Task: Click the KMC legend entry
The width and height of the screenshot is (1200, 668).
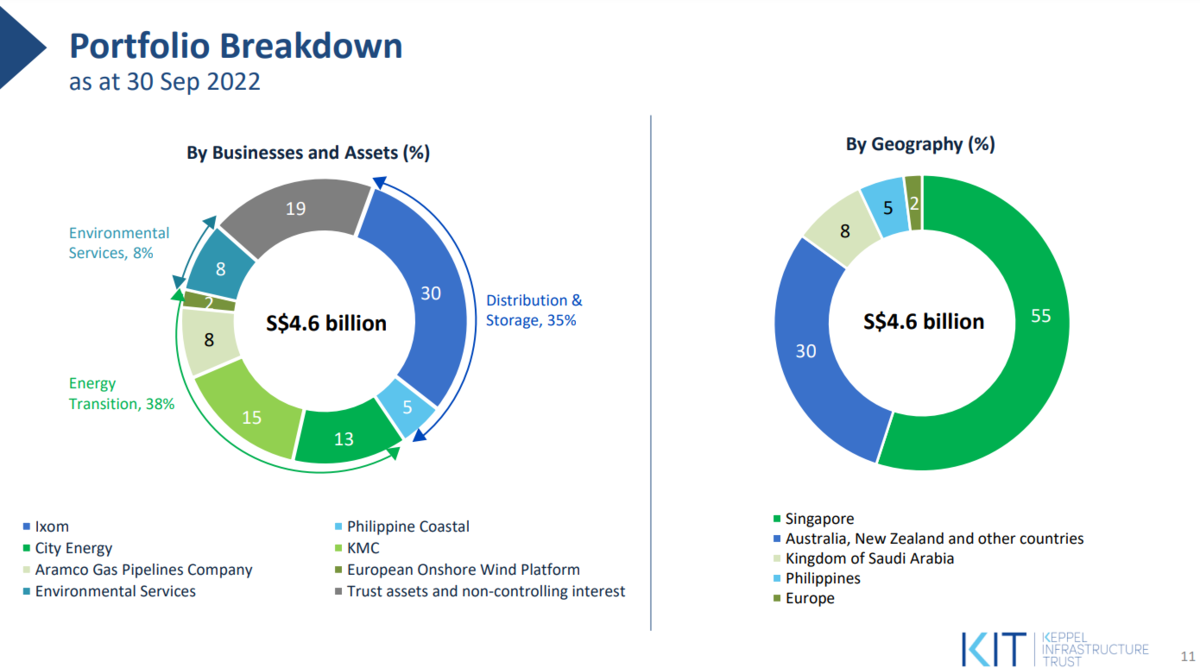Action: point(357,548)
